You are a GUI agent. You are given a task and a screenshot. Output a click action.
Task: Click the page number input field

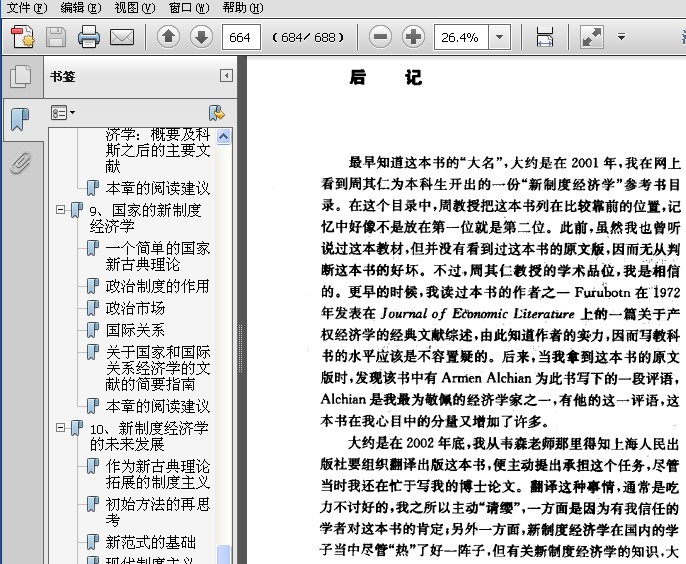coord(241,37)
